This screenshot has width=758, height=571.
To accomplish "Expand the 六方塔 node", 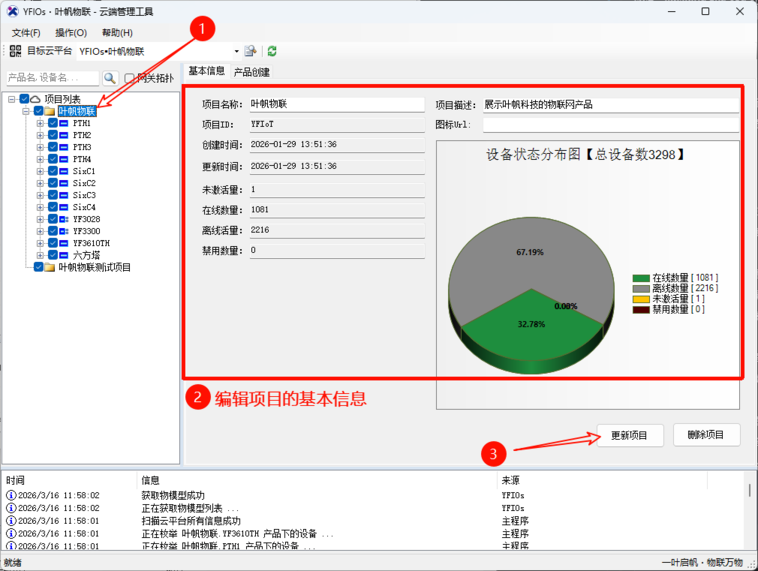I will pyautogui.click(x=41, y=255).
